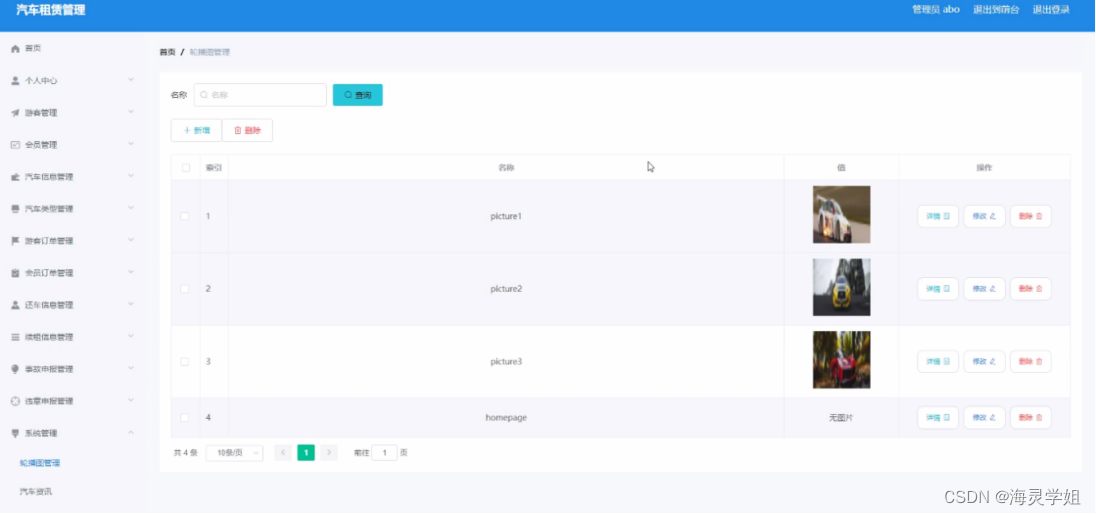1096x515 pixels.
Task: Expand 游客管理 using its chevron
Action: tap(131, 113)
